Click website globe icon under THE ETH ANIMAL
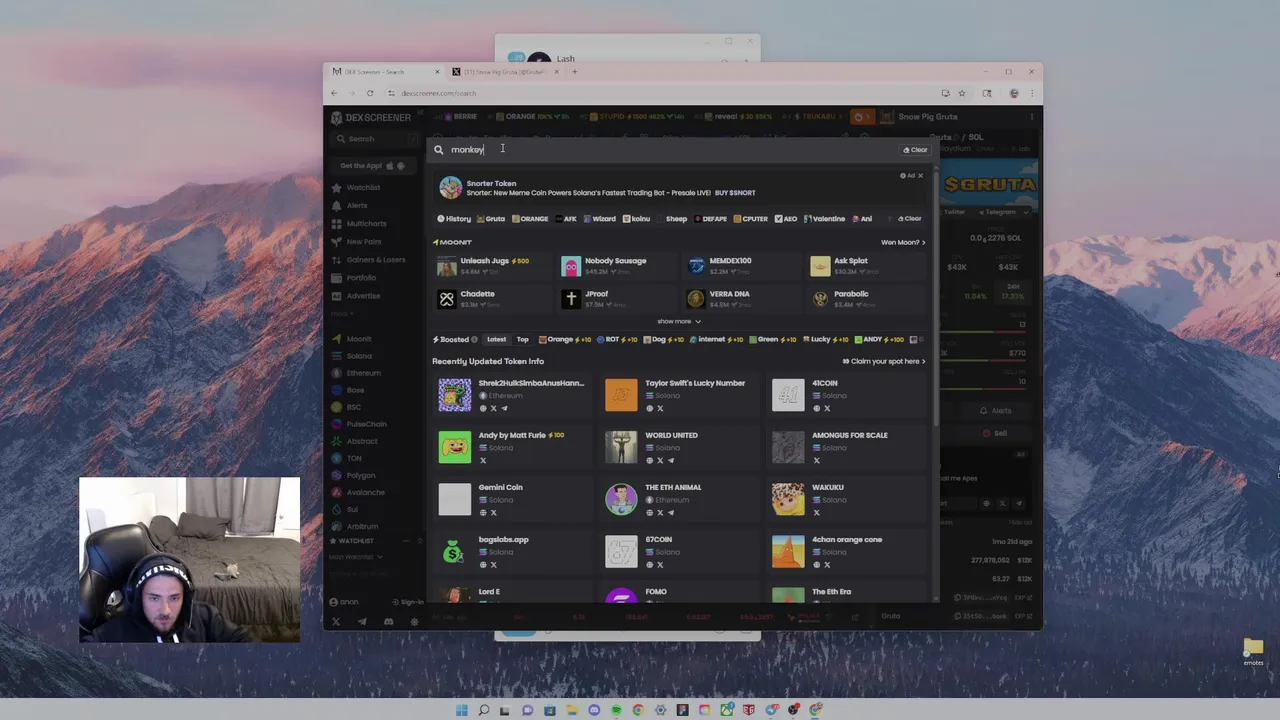The width and height of the screenshot is (1280, 720). click(649, 513)
